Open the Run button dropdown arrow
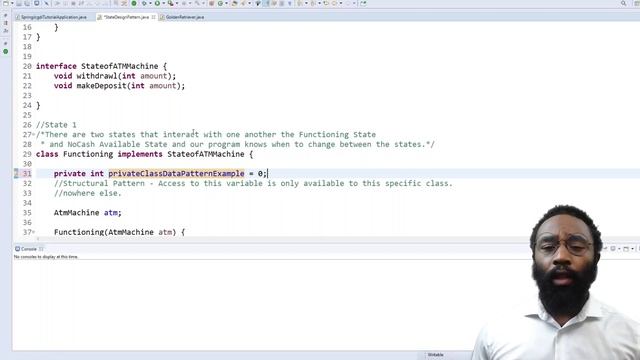Screen dimensions: 640x360 pyautogui.click(x=164, y=3)
